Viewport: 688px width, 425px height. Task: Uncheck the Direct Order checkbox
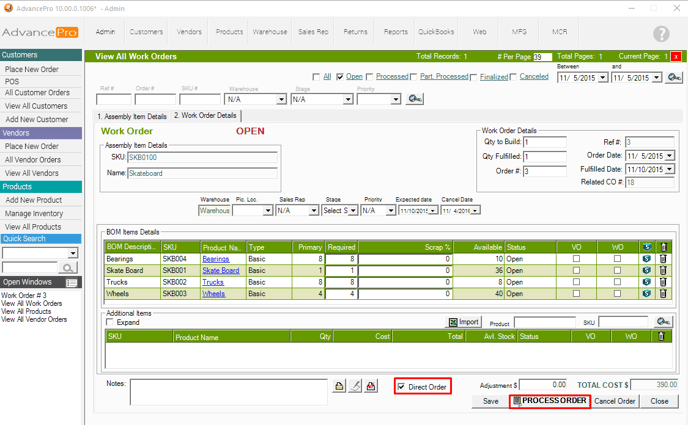click(x=402, y=386)
